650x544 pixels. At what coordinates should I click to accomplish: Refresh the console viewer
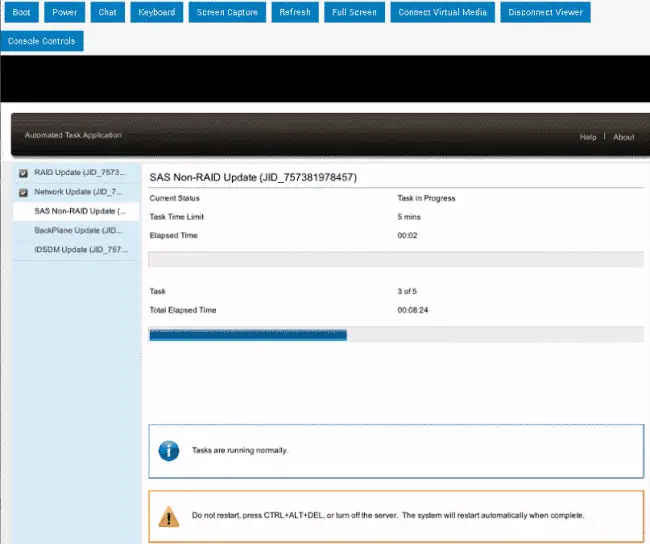tap(295, 12)
